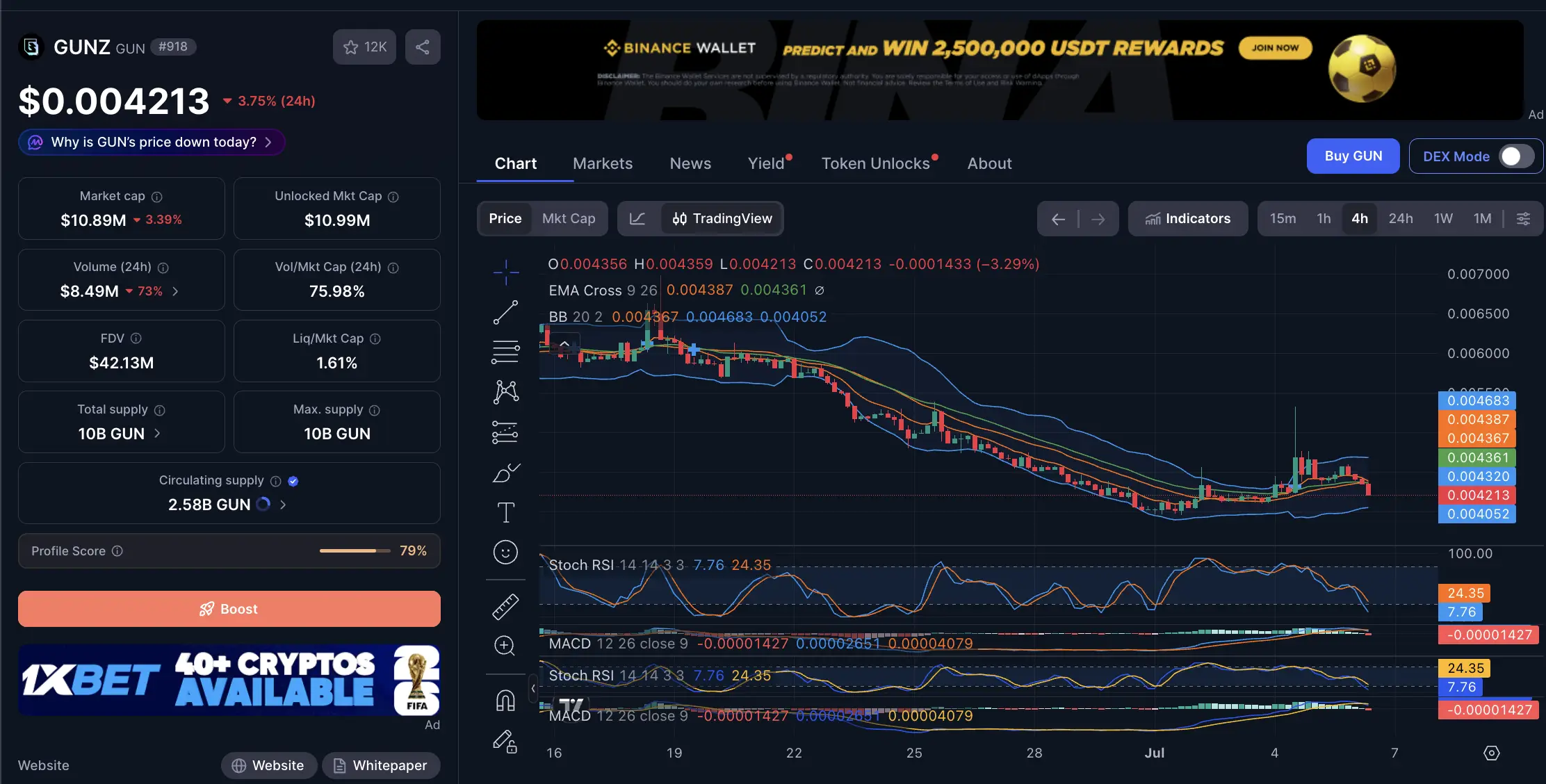The width and height of the screenshot is (1546, 784).
Task: Open the forecasting and measurement tool
Action: [x=505, y=432]
